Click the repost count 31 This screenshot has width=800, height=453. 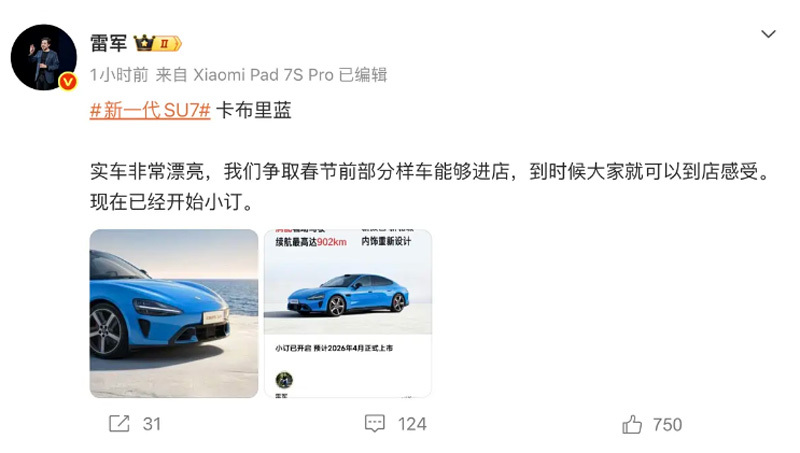tap(152, 424)
